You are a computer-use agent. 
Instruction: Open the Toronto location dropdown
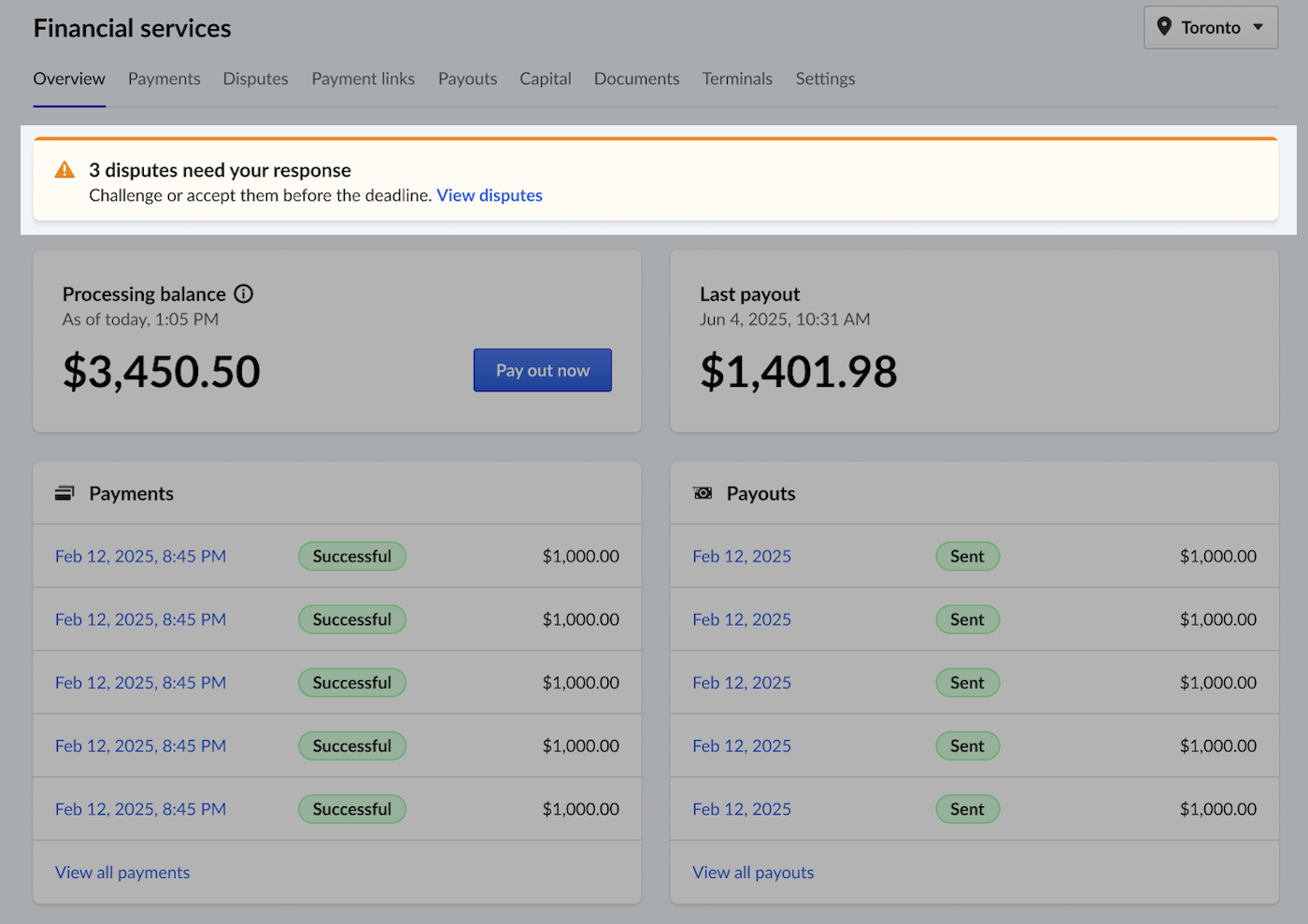click(x=1211, y=28)
